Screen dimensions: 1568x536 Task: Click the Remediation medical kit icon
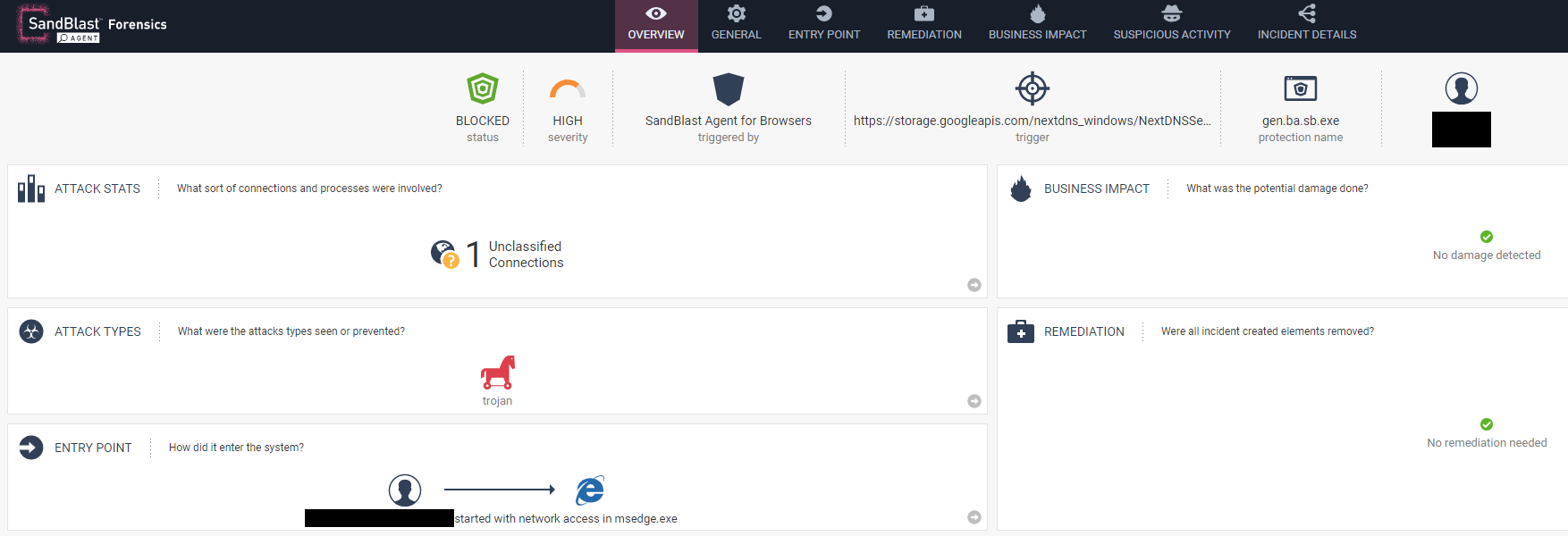1021,331
